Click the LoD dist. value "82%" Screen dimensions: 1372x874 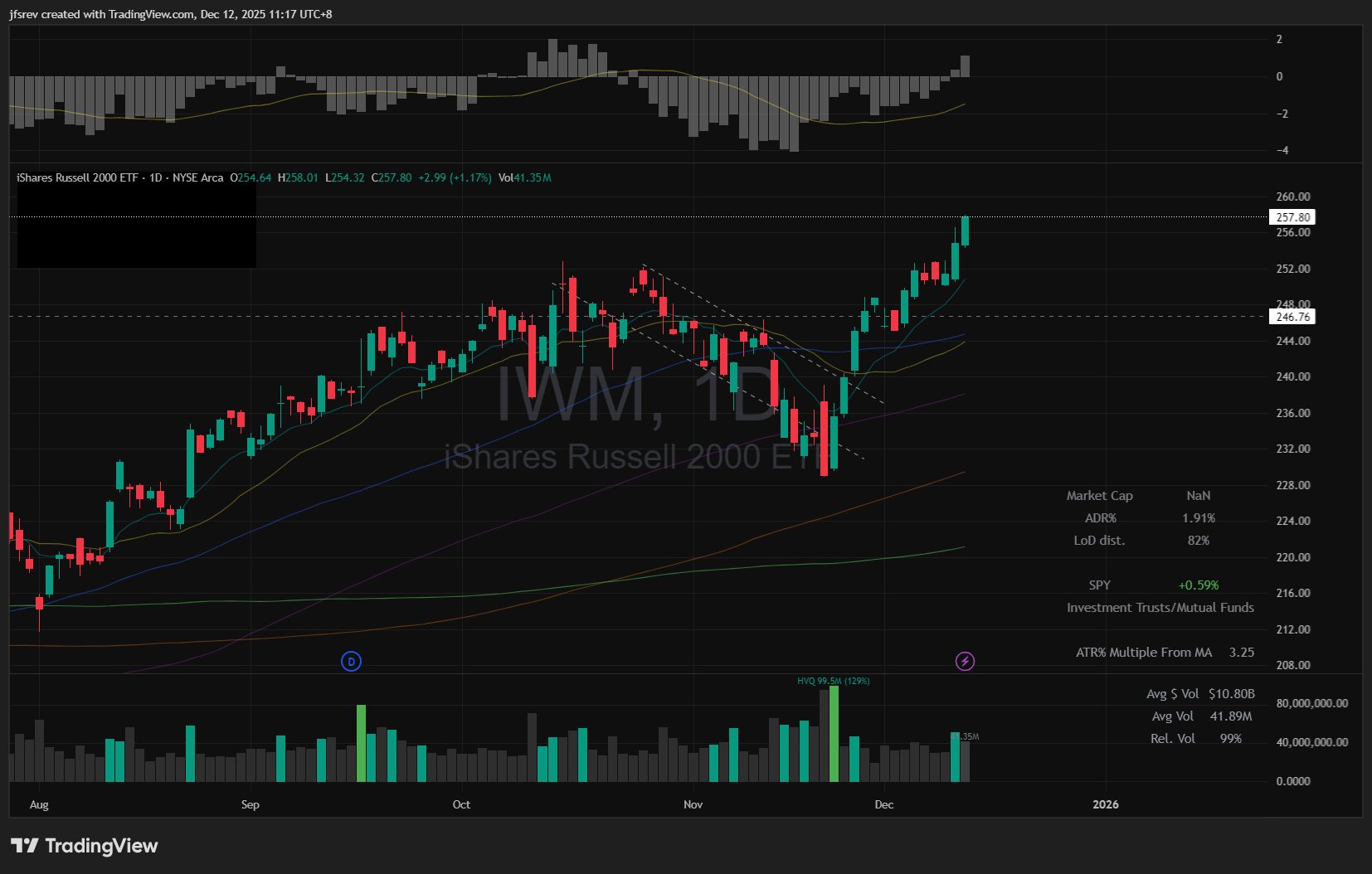point(1198,541)
